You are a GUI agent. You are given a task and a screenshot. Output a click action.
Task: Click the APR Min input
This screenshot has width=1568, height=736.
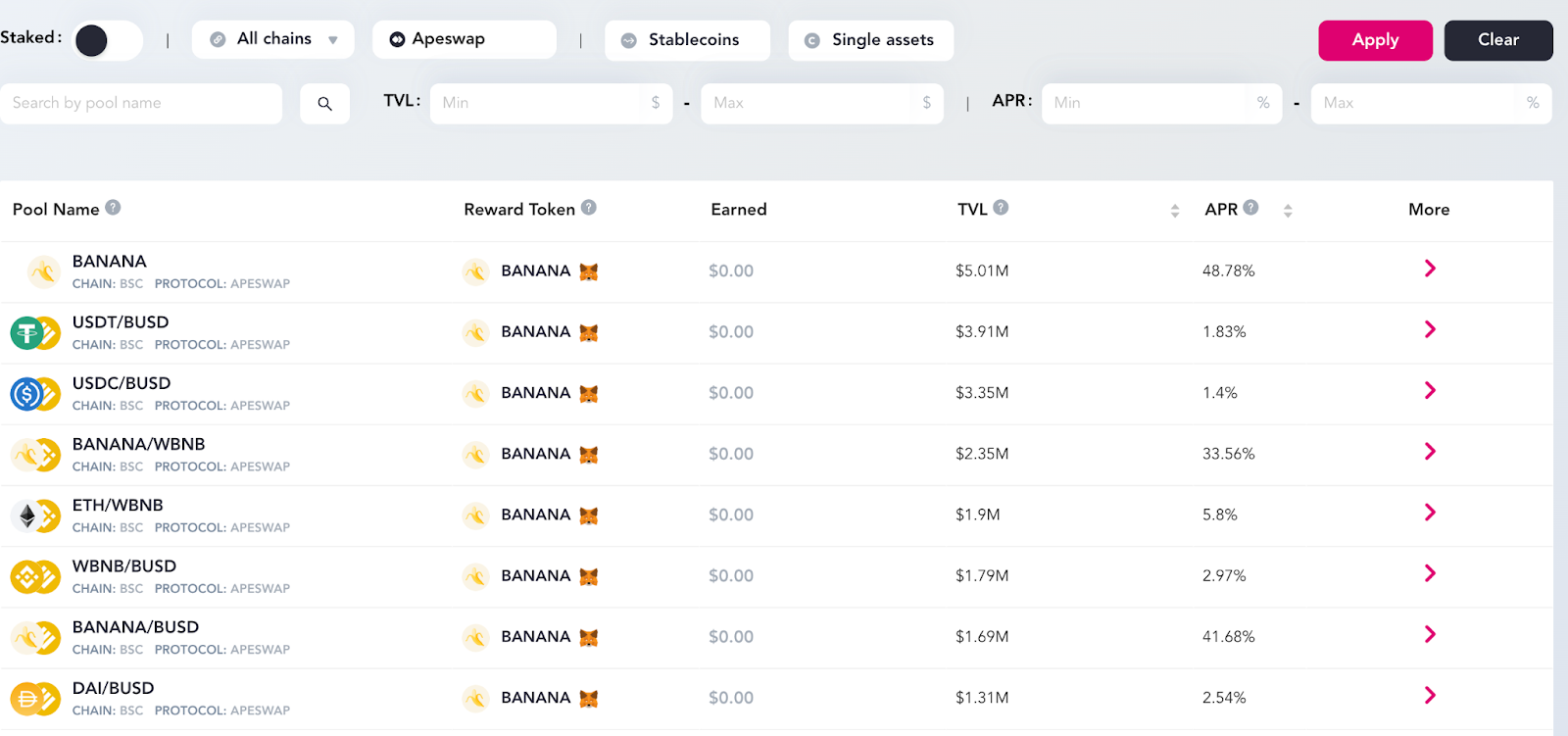point(1162,103)
